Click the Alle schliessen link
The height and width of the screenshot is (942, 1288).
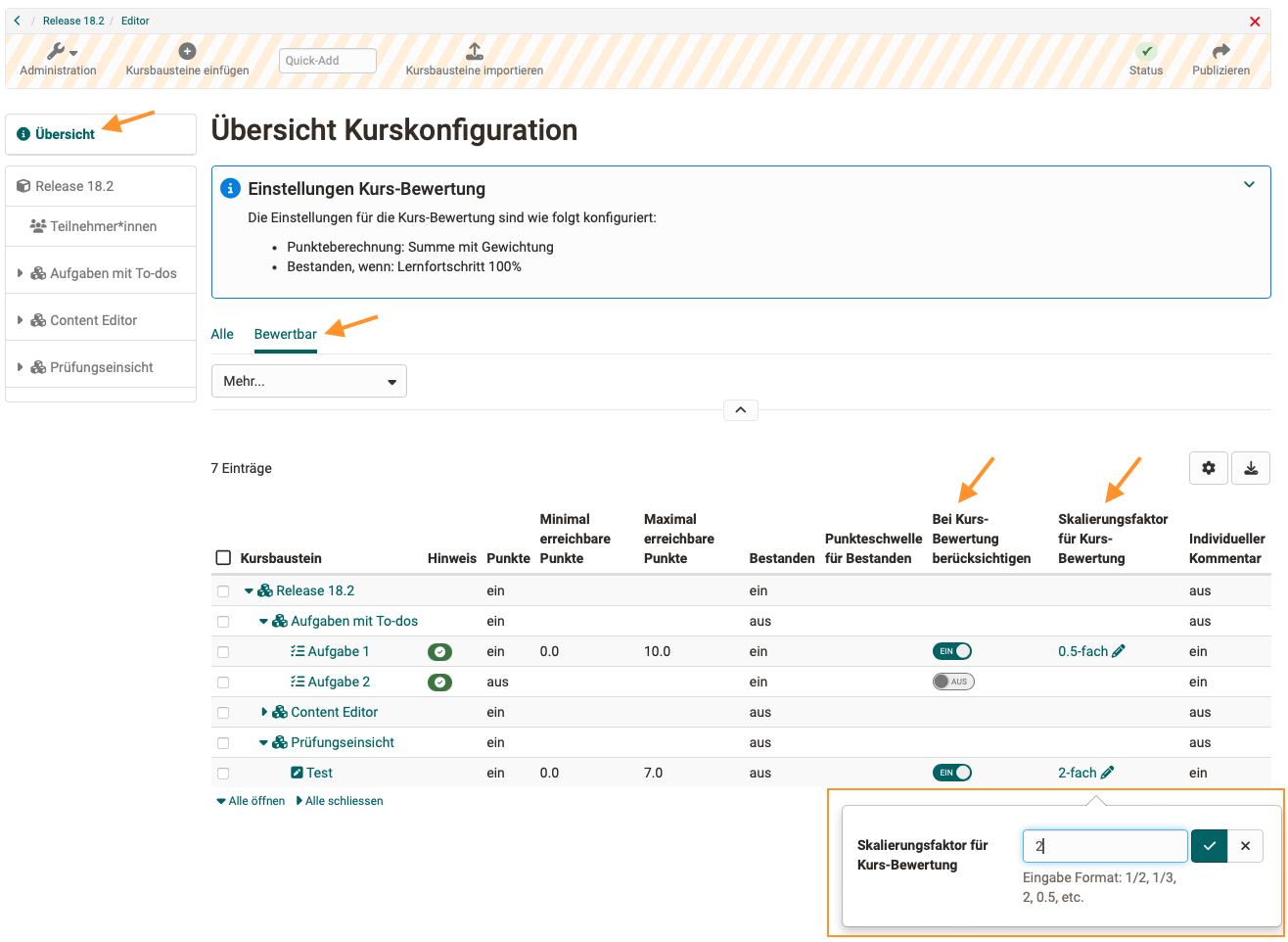tap(343, 801)
